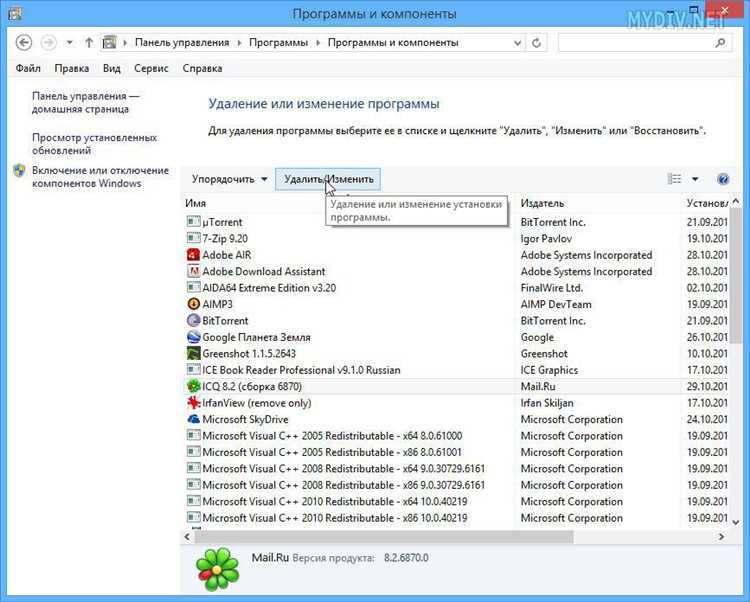Sort by Имя column header
Image resolution: width=750 pixels, height=602 pixels.
(196, 203)
